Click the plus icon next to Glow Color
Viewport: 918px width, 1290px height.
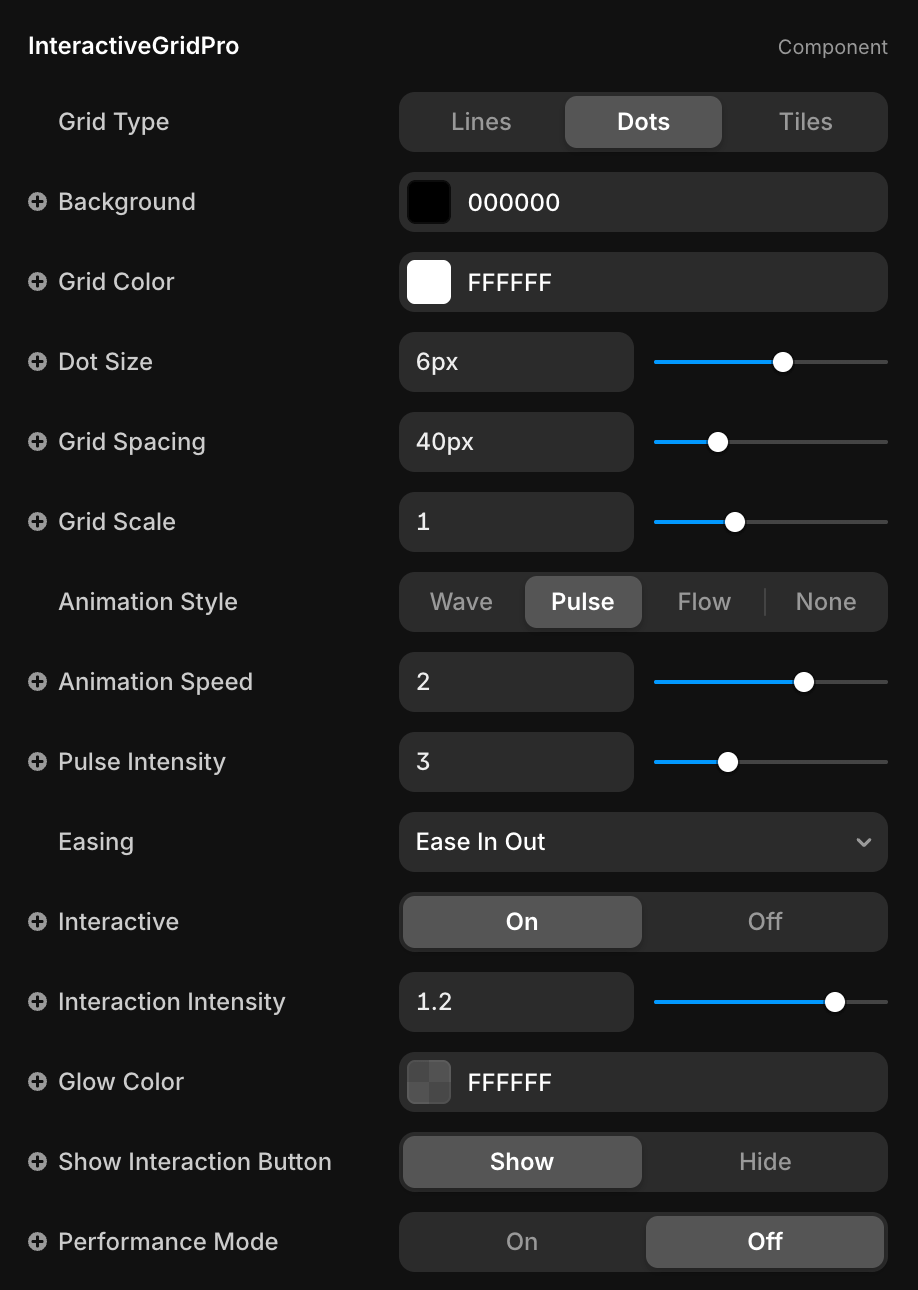(37, 1082)
